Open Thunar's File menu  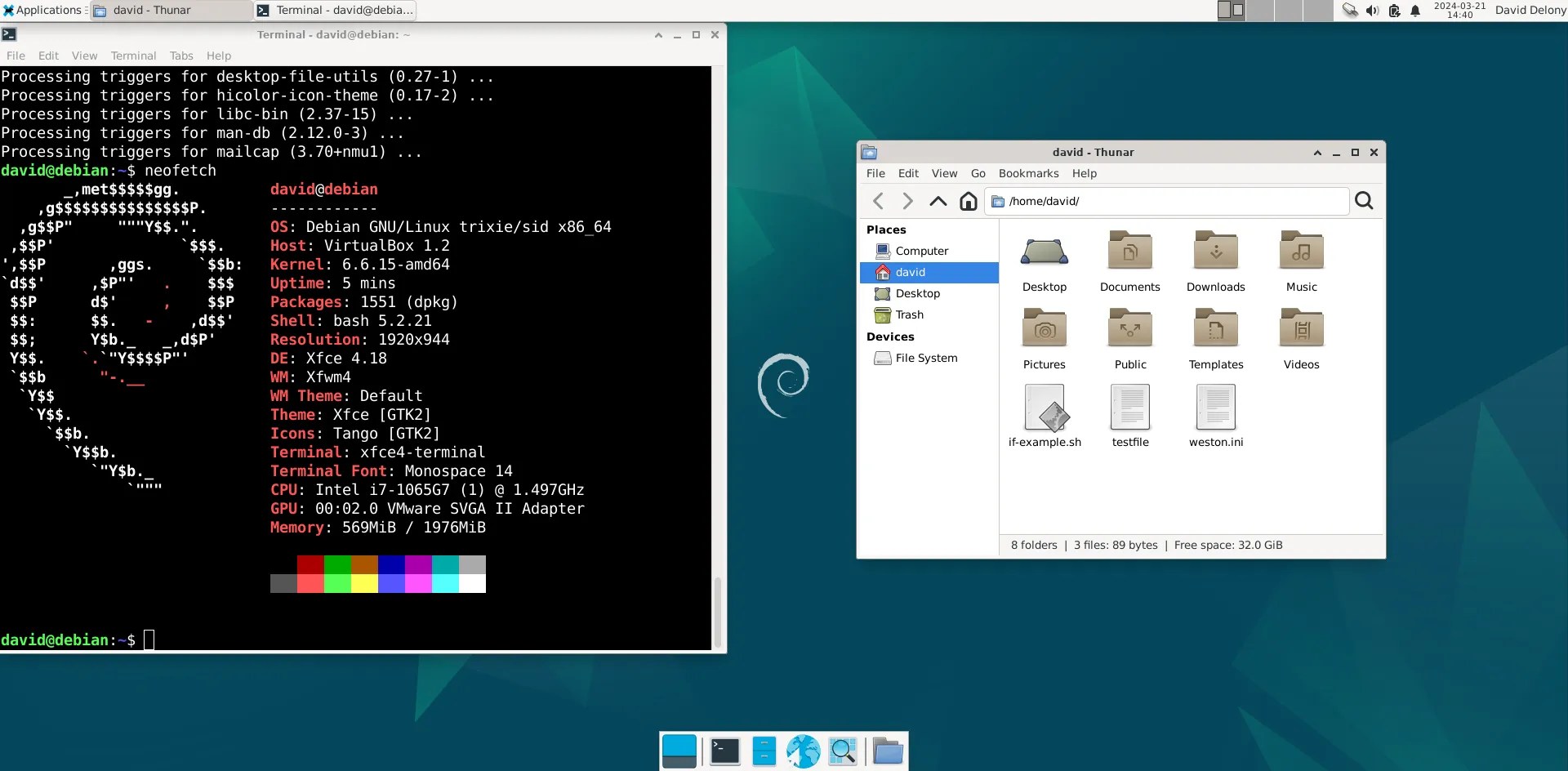click(x=875, y=173)
